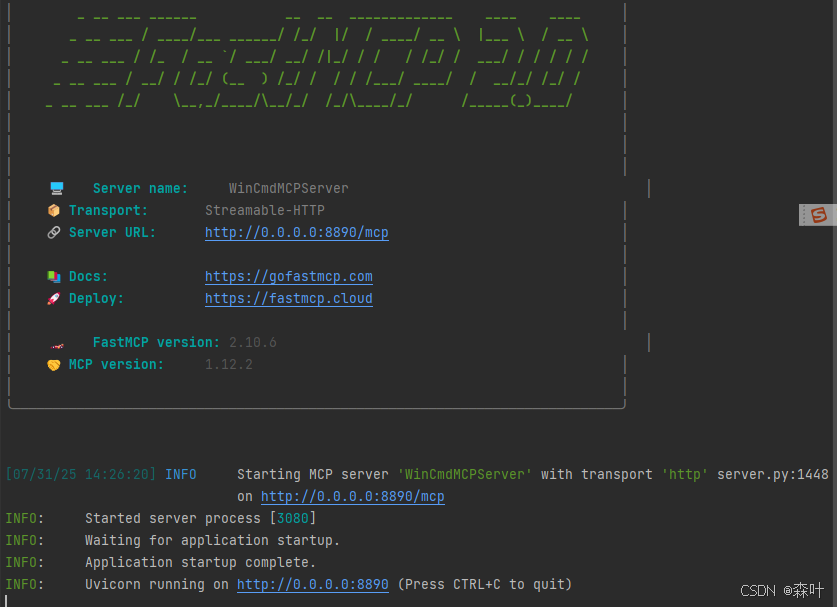Image resolution: width=837 pixels, height=607 pixels.
Task: Click the '(Press CTRL+C to quit)' text
Action: [485, 585]
